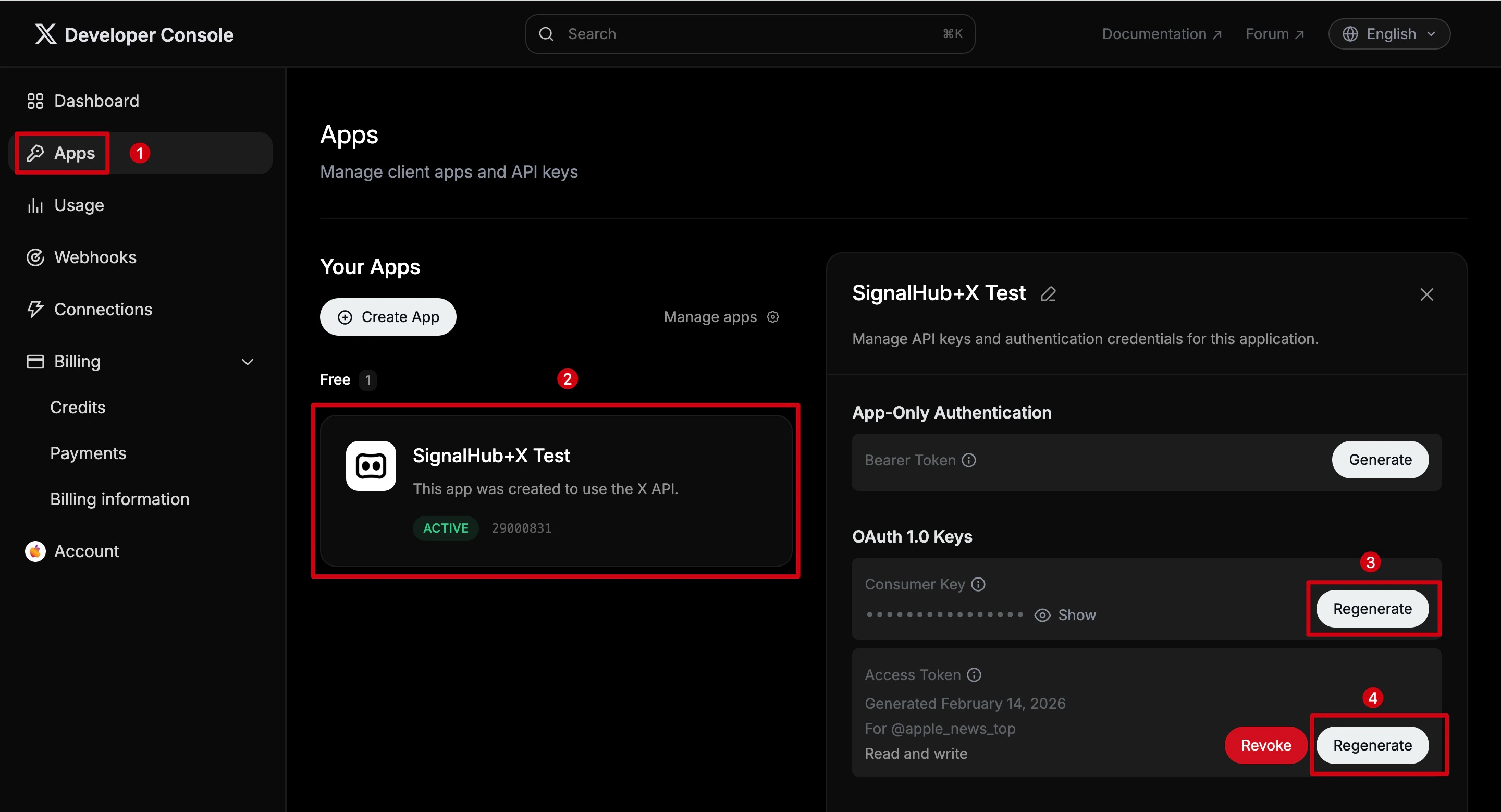Regenerate the Consumer Key
1501x812 pixels.
(1372, 608)
